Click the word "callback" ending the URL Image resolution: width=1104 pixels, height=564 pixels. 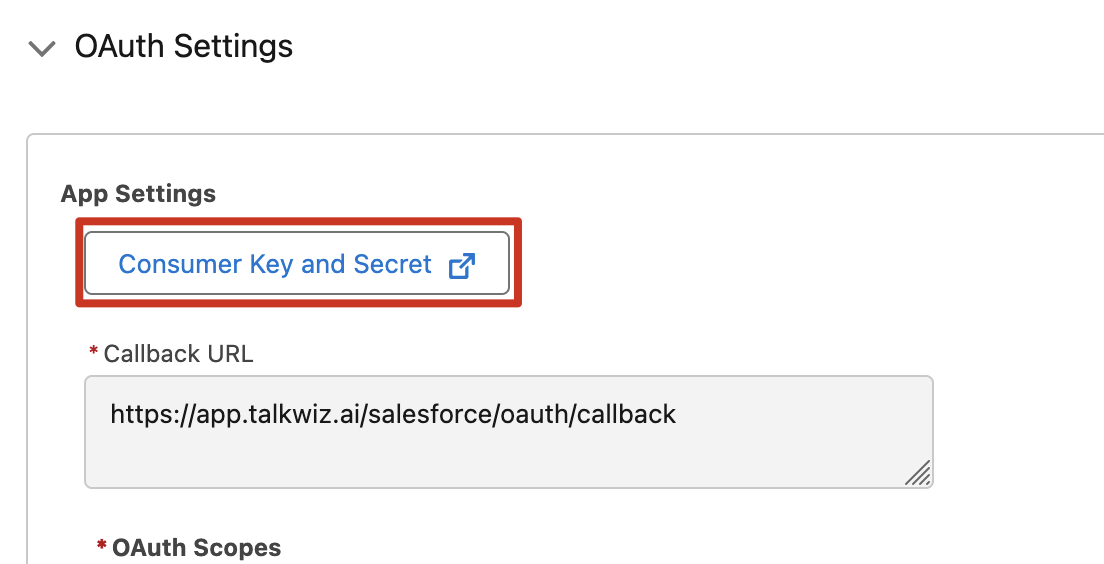[x=627, y=414]
